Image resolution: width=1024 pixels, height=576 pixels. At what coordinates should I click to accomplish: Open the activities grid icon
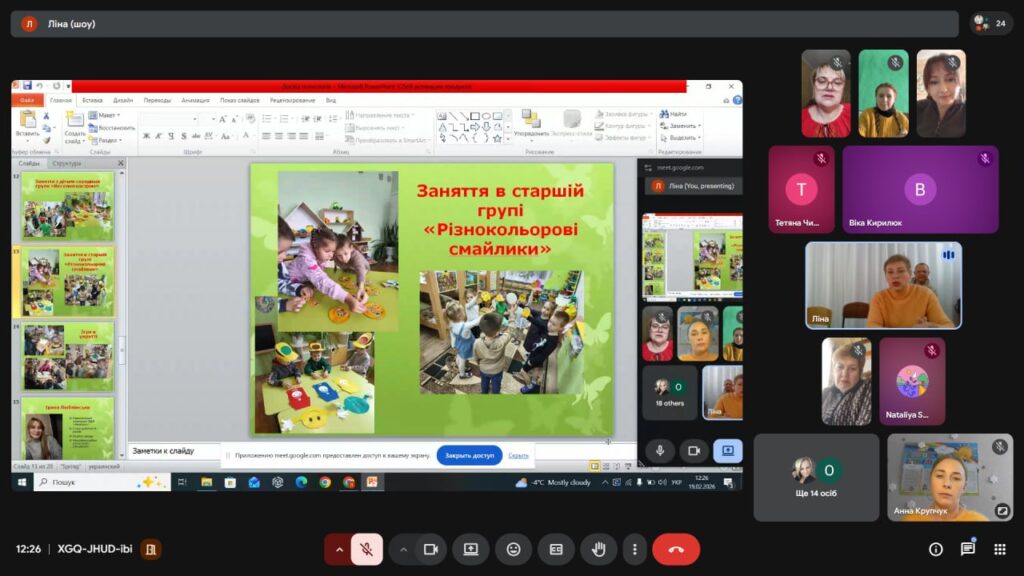click(x=999, y=549)
